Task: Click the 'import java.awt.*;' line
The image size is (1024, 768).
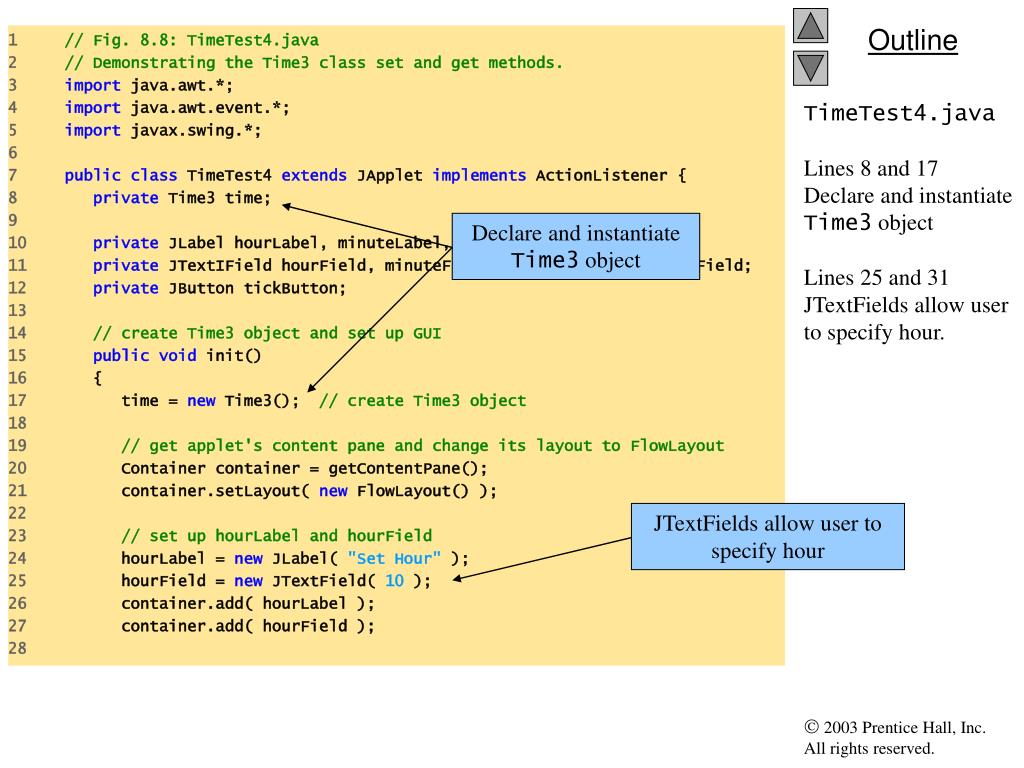Action: 148,86
